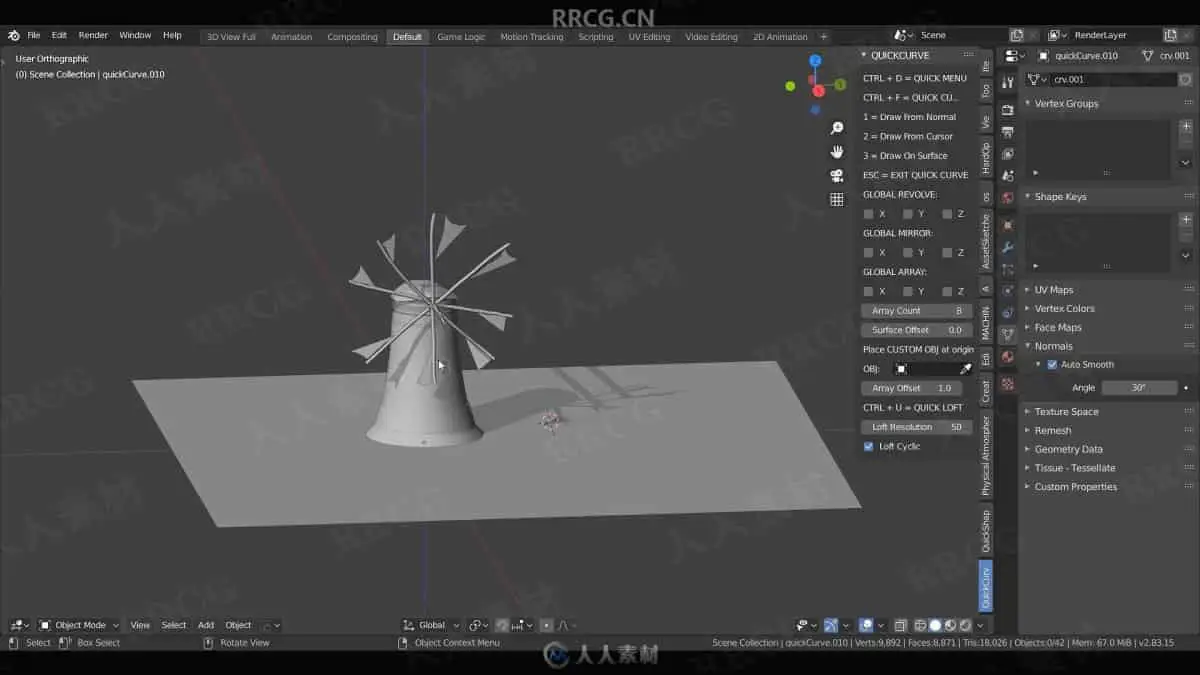Screen dimensions: 1200x675
Task: Open the Modifiers wrench tab icon
Action: click(1007, 247)
